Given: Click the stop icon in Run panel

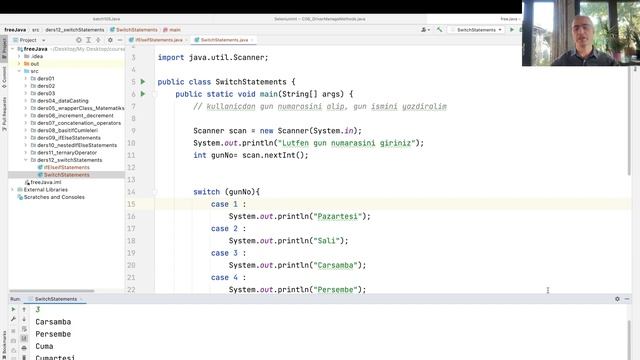Looking at the screenshot, I should click(13, 331).
